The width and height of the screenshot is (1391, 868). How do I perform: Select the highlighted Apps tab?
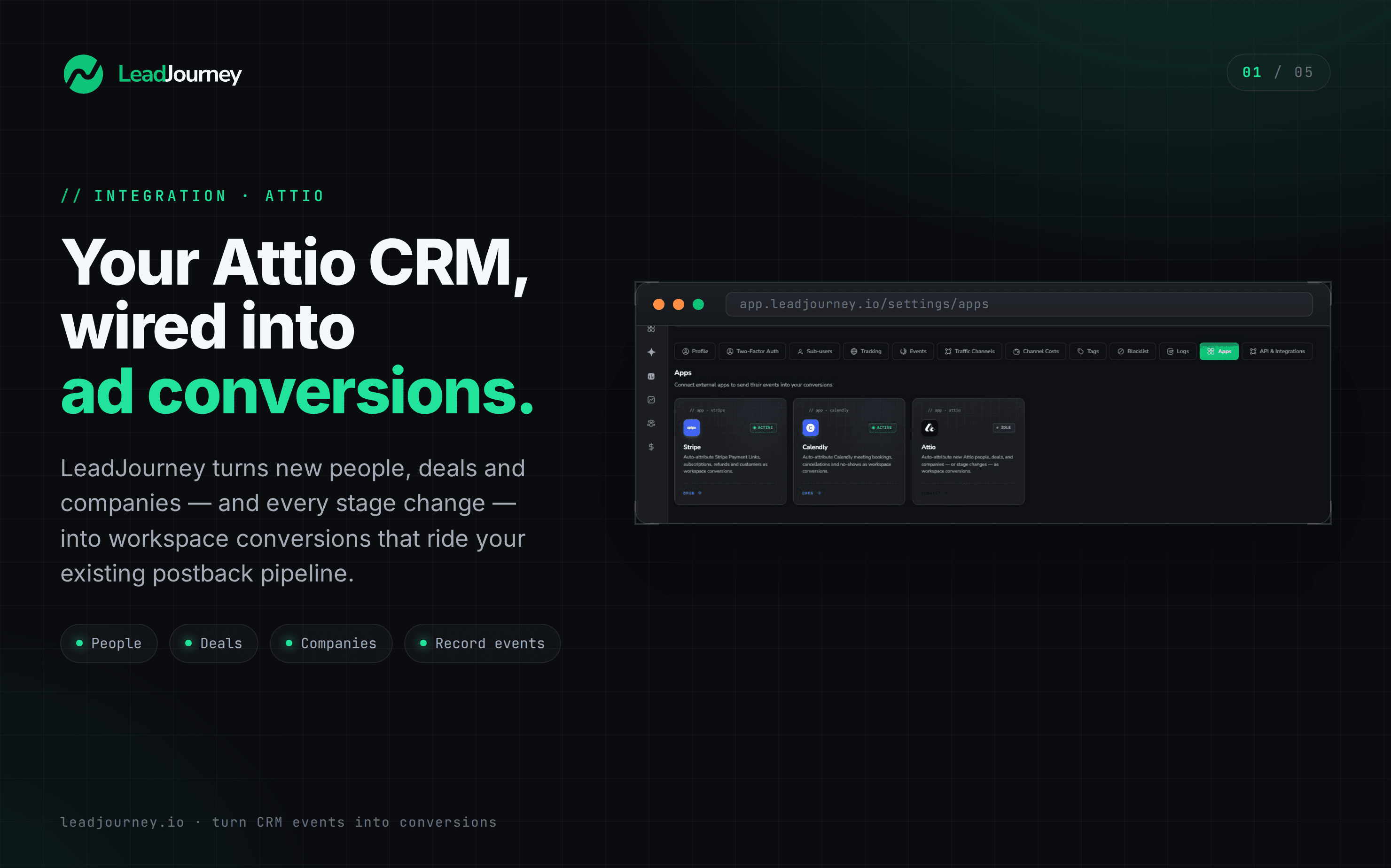coord(1219,351)
